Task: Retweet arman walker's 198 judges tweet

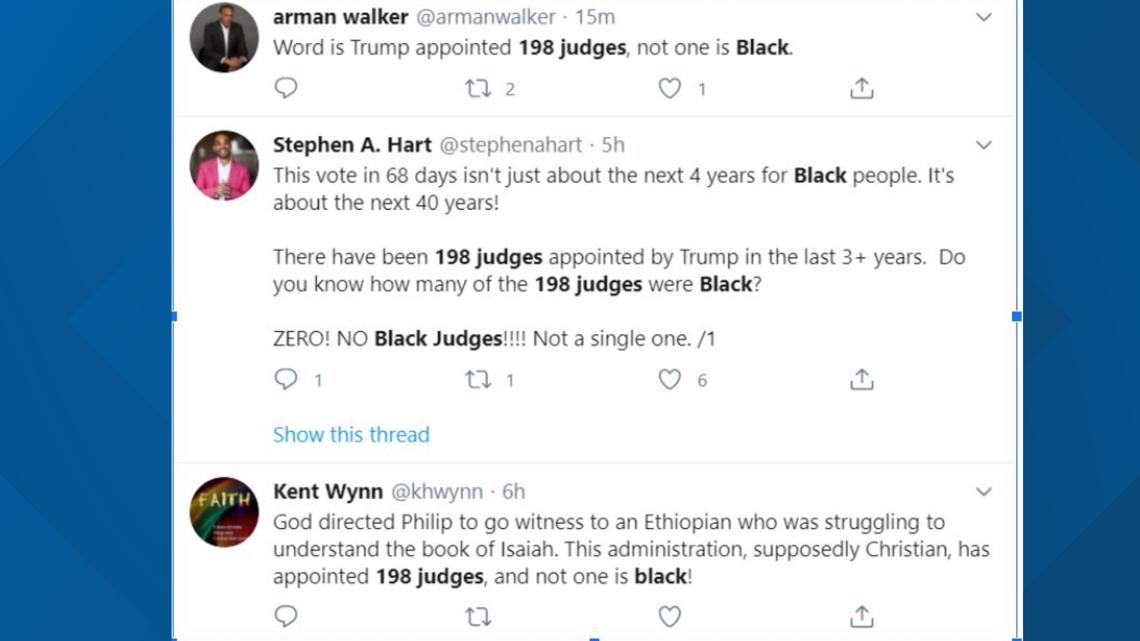Action: pyautogui.click(x=478, y=89)
